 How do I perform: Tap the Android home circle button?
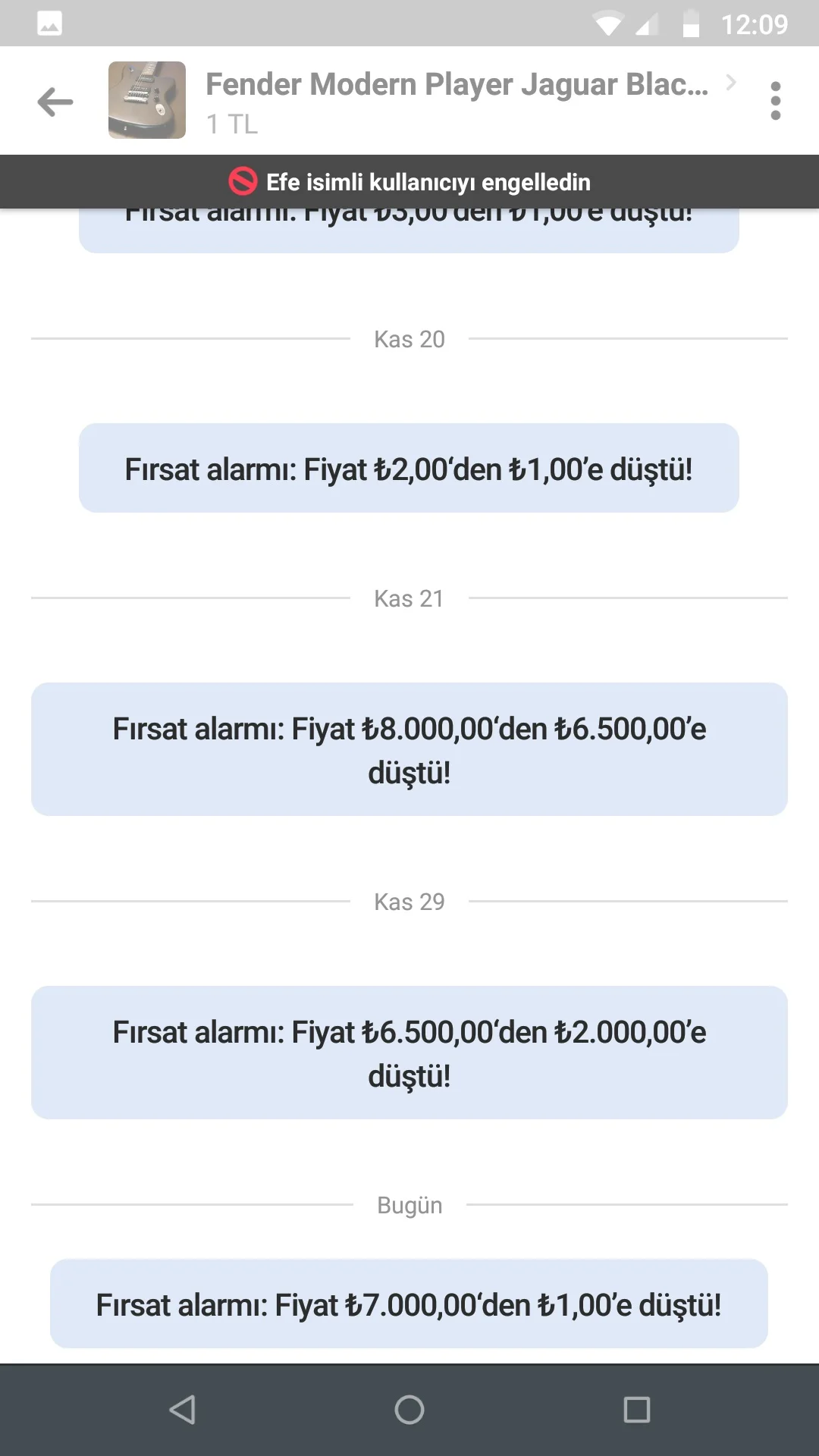point(409,1410)
